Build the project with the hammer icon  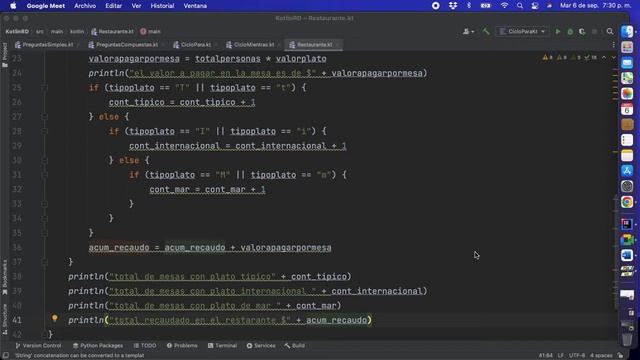pyautogui.click(x=486, y=31)
